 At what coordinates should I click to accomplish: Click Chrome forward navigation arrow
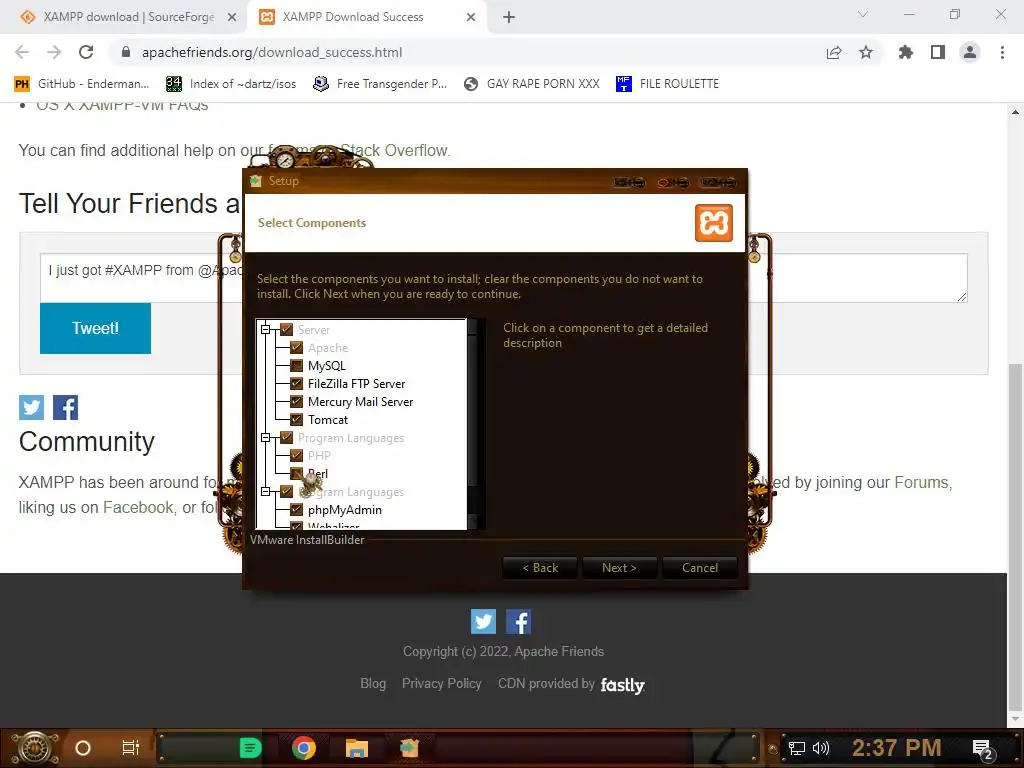click(54, 52)
